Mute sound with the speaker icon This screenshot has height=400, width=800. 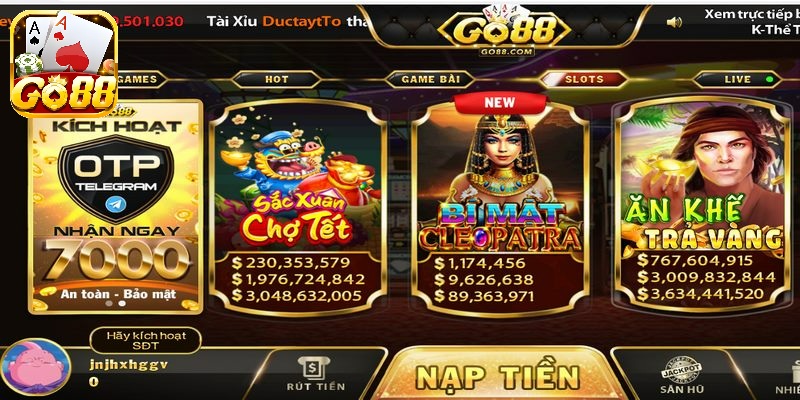pyautogui.click(x=674, y=22)
